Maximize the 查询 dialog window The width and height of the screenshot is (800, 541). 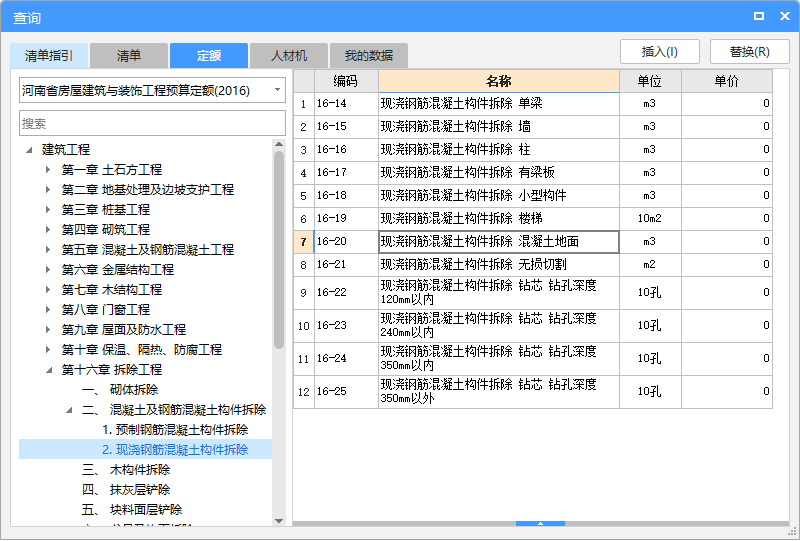[x=759, y=16]
